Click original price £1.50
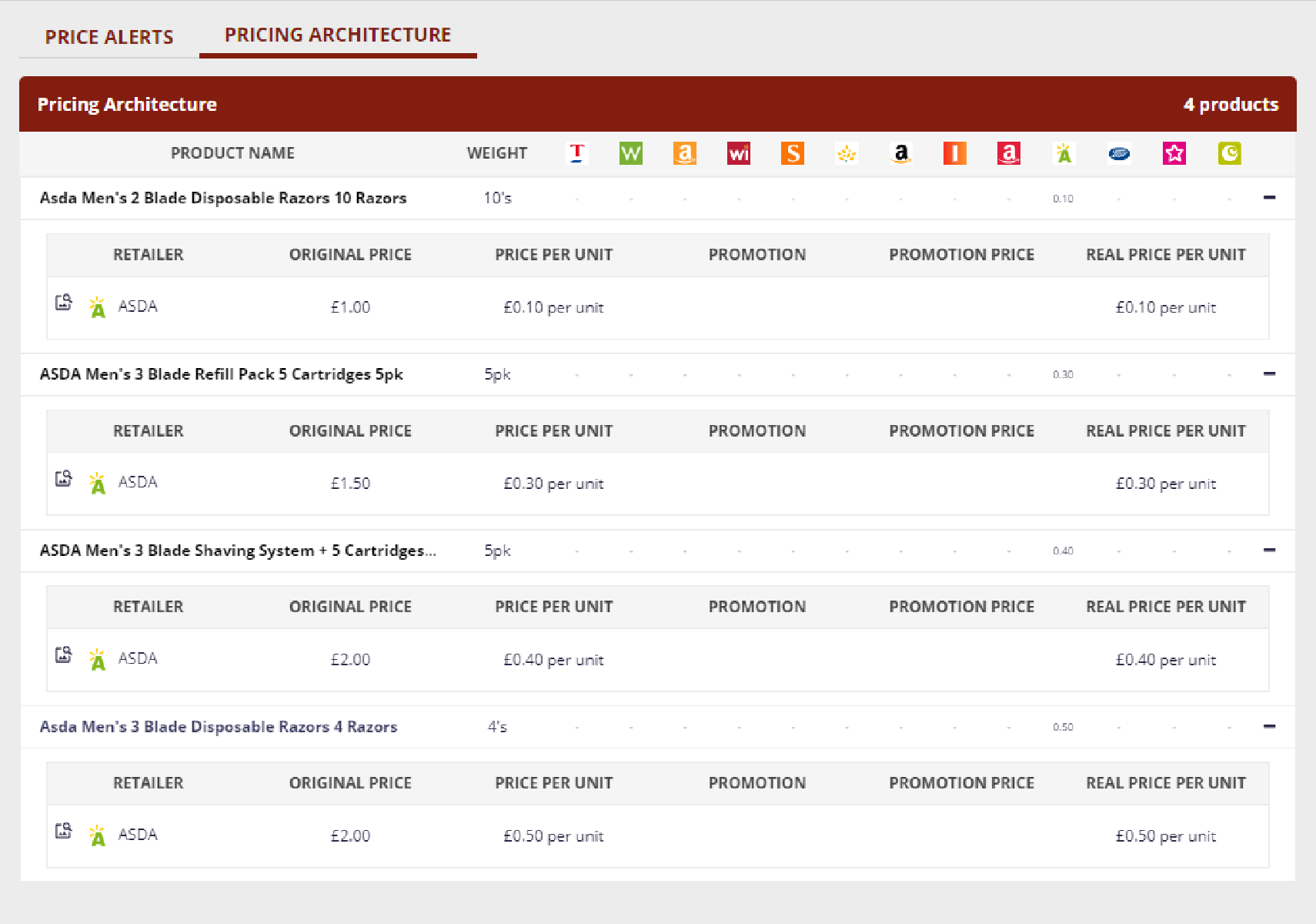 [x=350, y=484]
